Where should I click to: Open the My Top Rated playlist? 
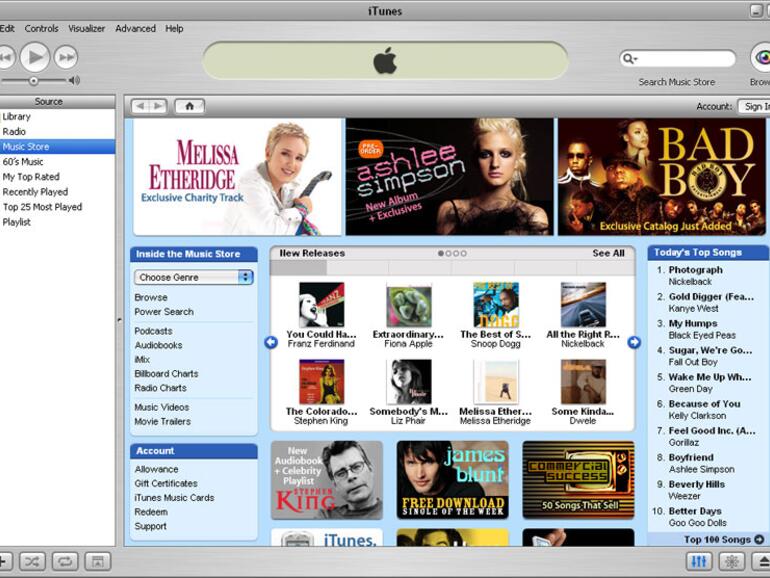[57, 177]
